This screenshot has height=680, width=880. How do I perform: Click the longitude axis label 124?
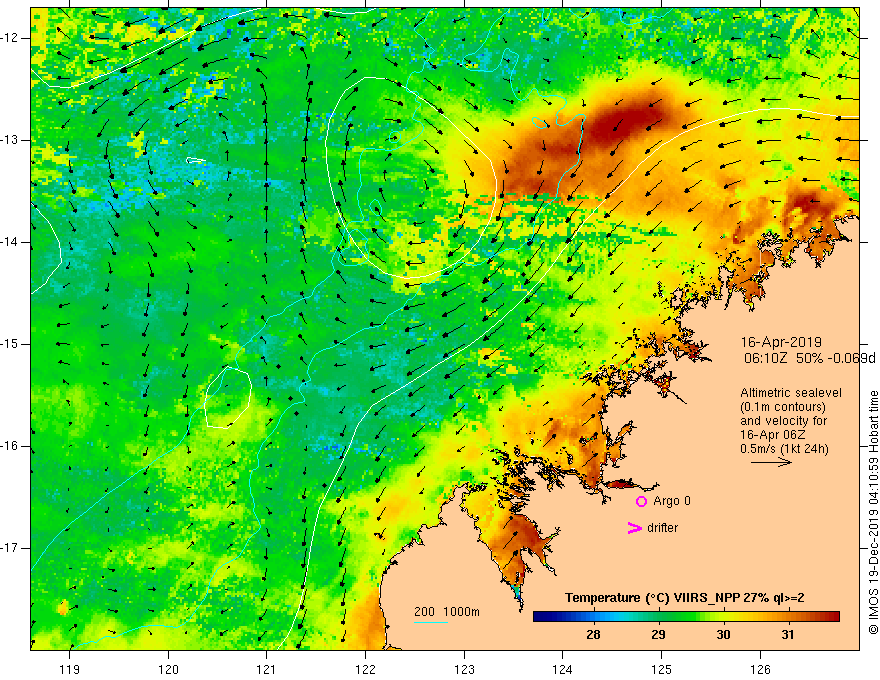(x=563, y=669)
